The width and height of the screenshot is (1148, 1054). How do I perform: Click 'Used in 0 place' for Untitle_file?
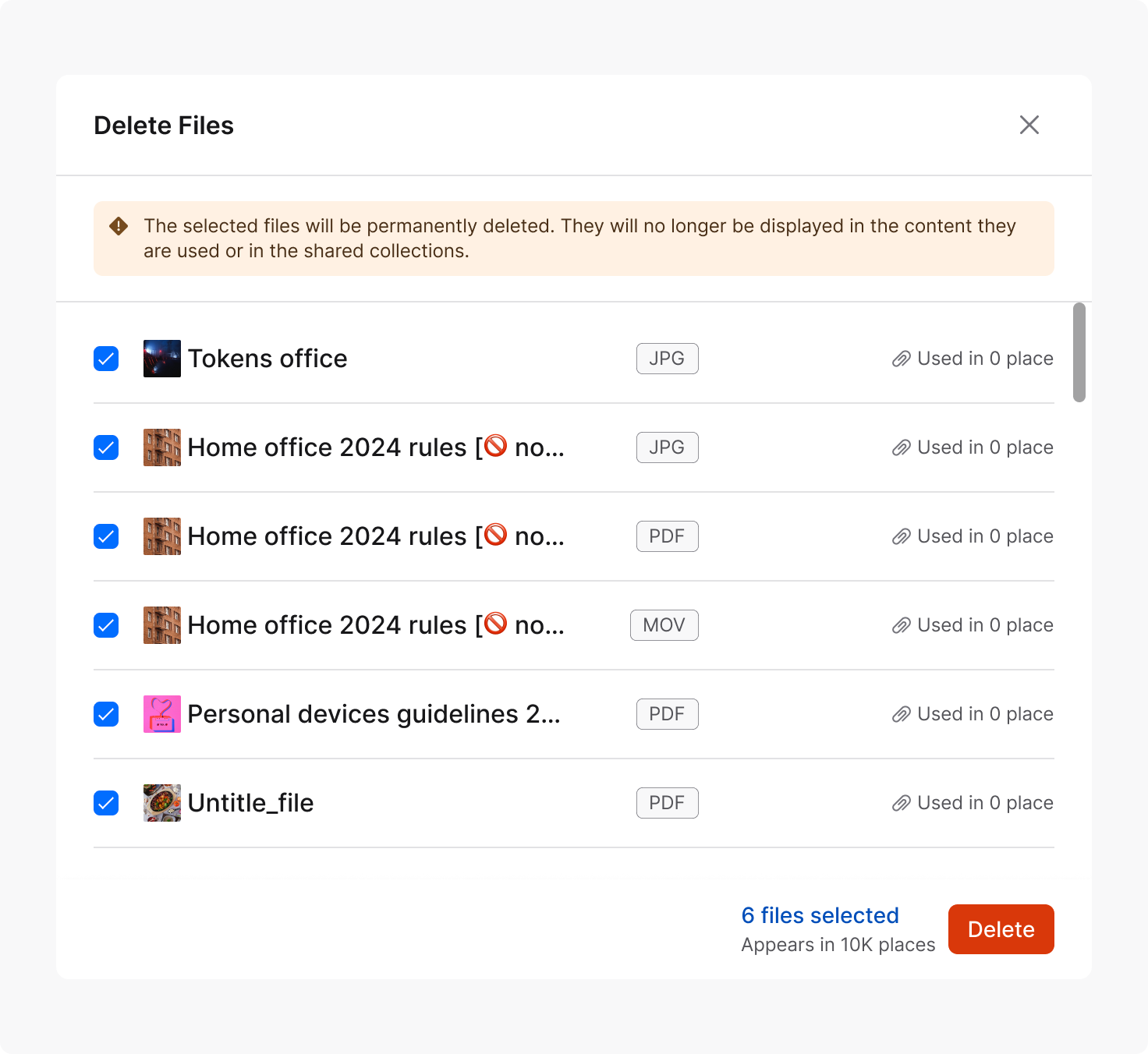click(x=985, y=803)
